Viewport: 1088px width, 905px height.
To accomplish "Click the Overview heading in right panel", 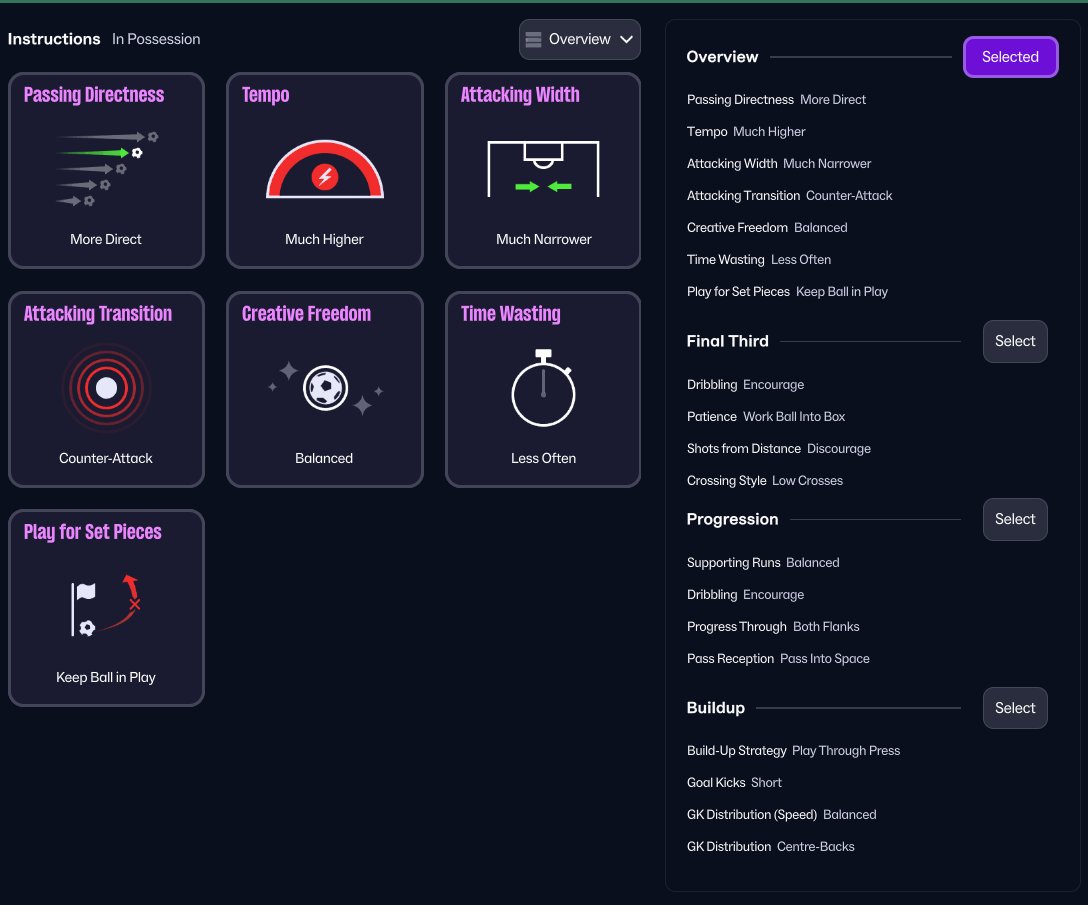I will 722,57.
